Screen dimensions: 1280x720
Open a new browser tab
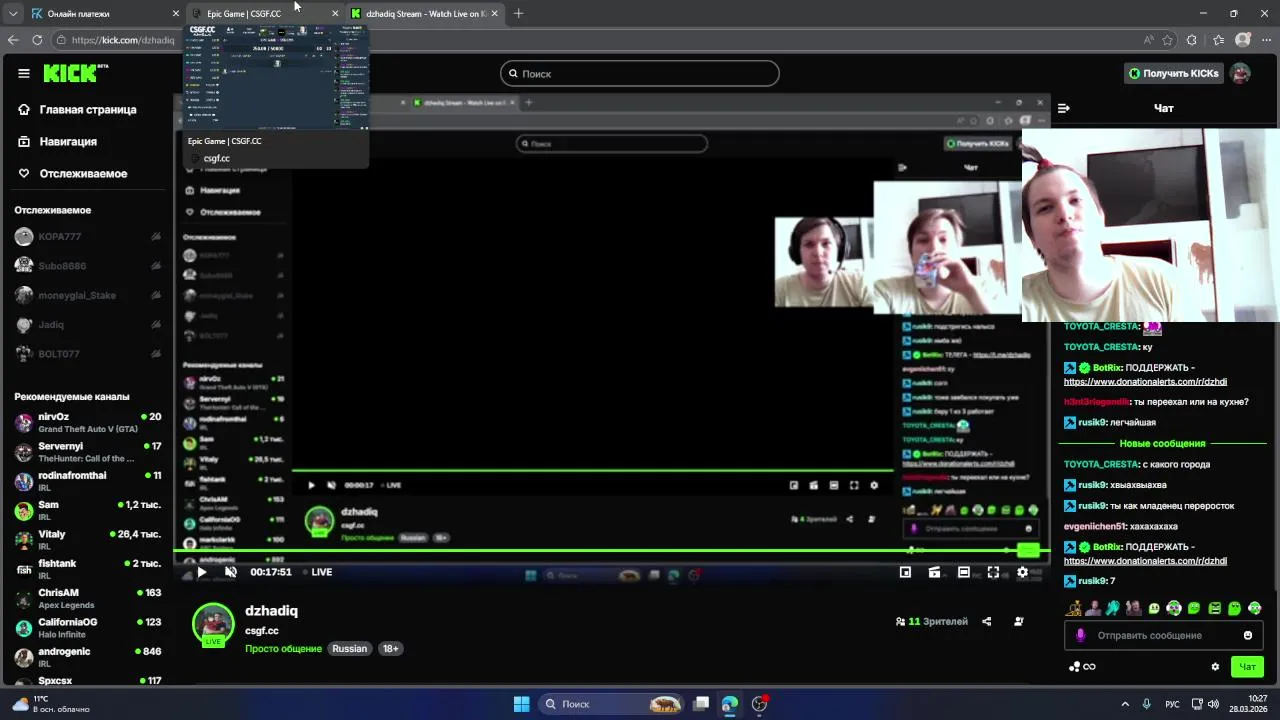tap(518, 14)
